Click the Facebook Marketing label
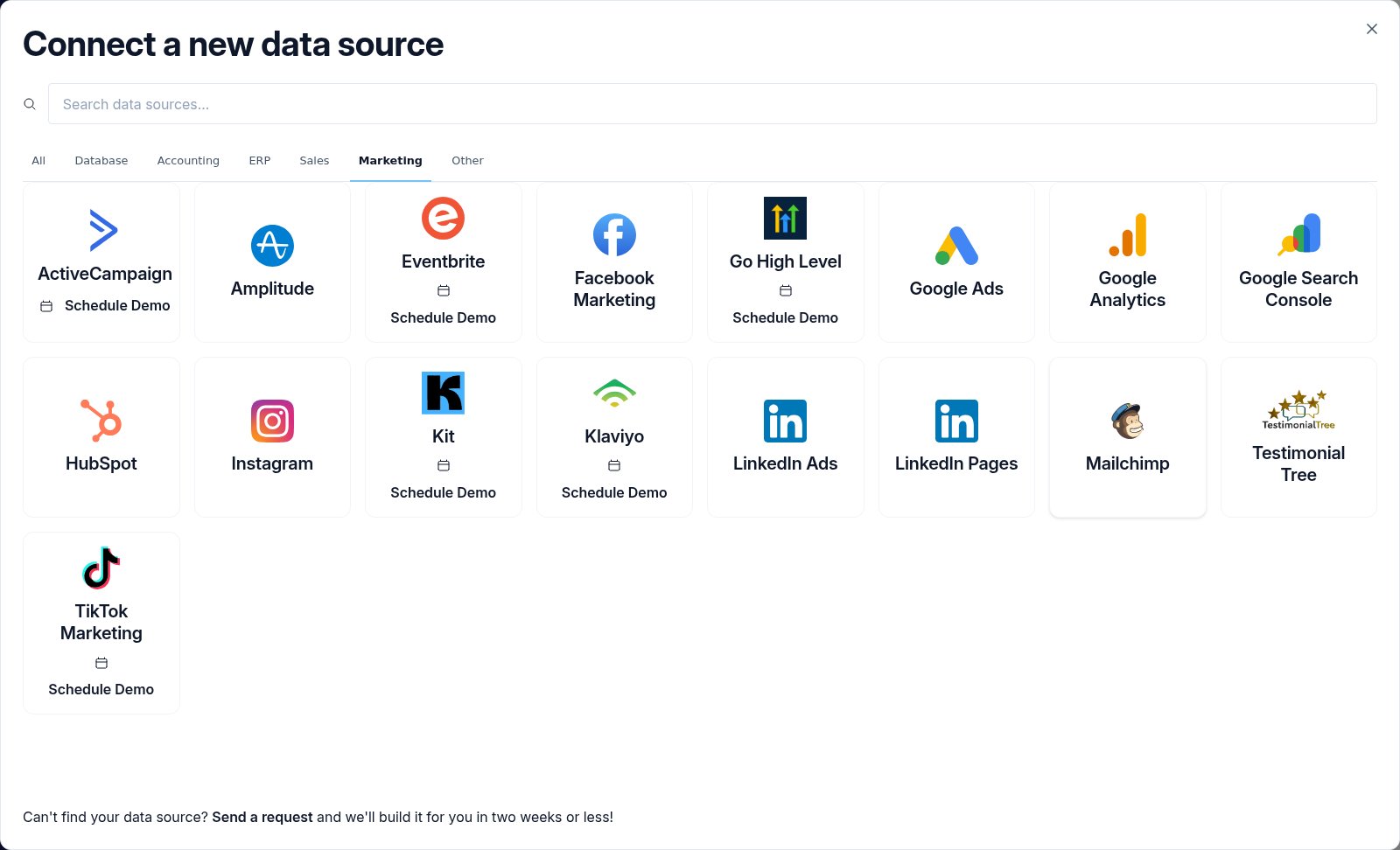 coord(614,289)
